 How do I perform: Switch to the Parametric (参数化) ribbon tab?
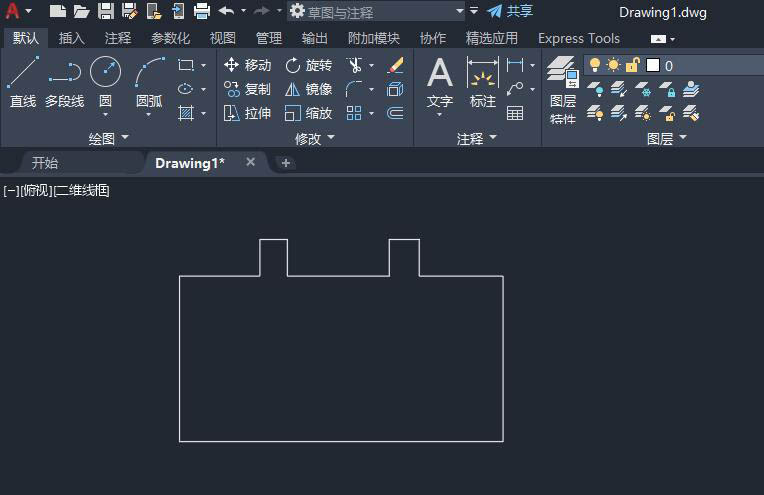tap(170, 38)
